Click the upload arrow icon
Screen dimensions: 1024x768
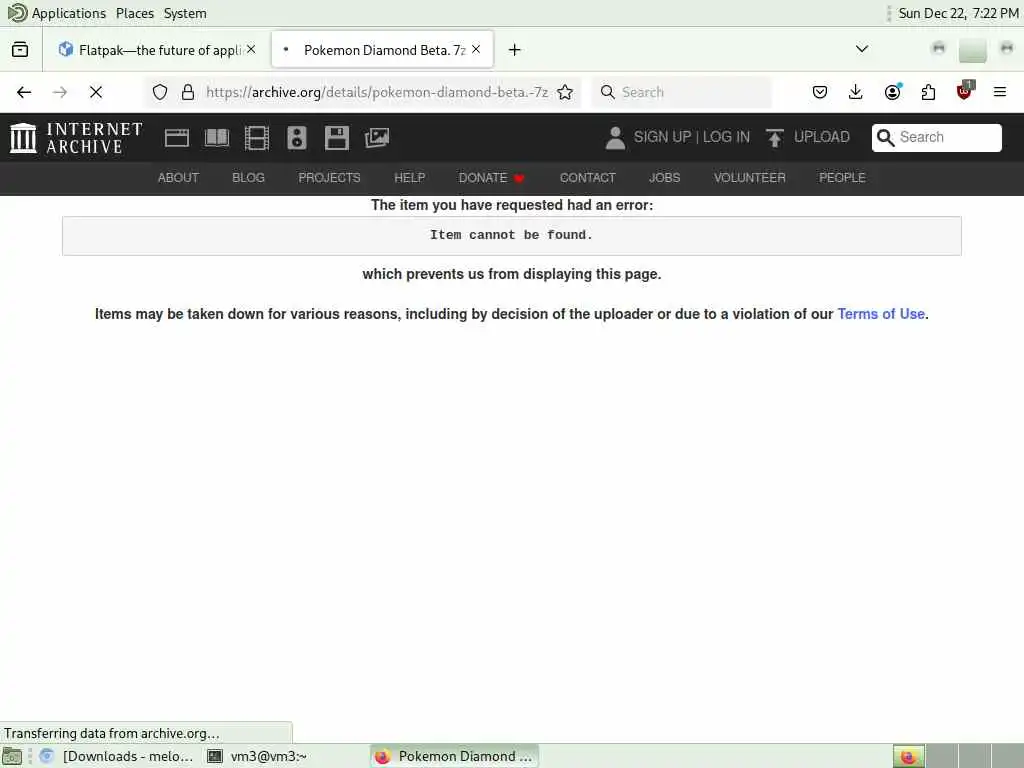[x=775, y=138]
